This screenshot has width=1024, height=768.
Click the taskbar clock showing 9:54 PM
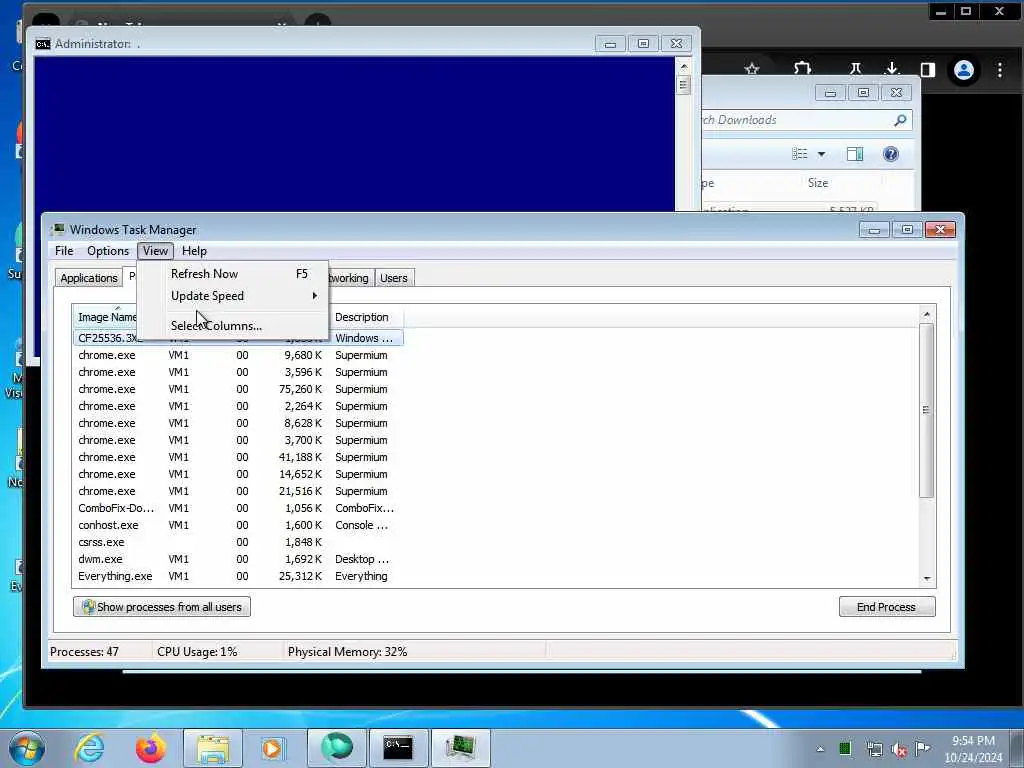click(973, 748)
